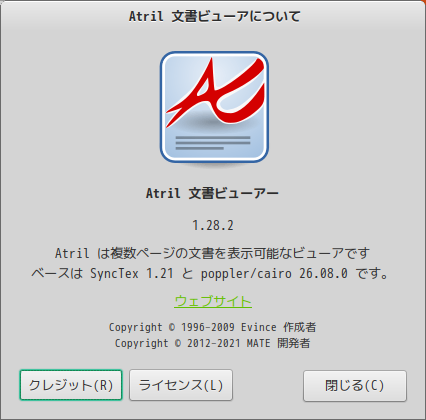The height and width of the screenshot is (420, 426).
Task: Click the gray text lines in the logo
Action: tap(213, 143)
